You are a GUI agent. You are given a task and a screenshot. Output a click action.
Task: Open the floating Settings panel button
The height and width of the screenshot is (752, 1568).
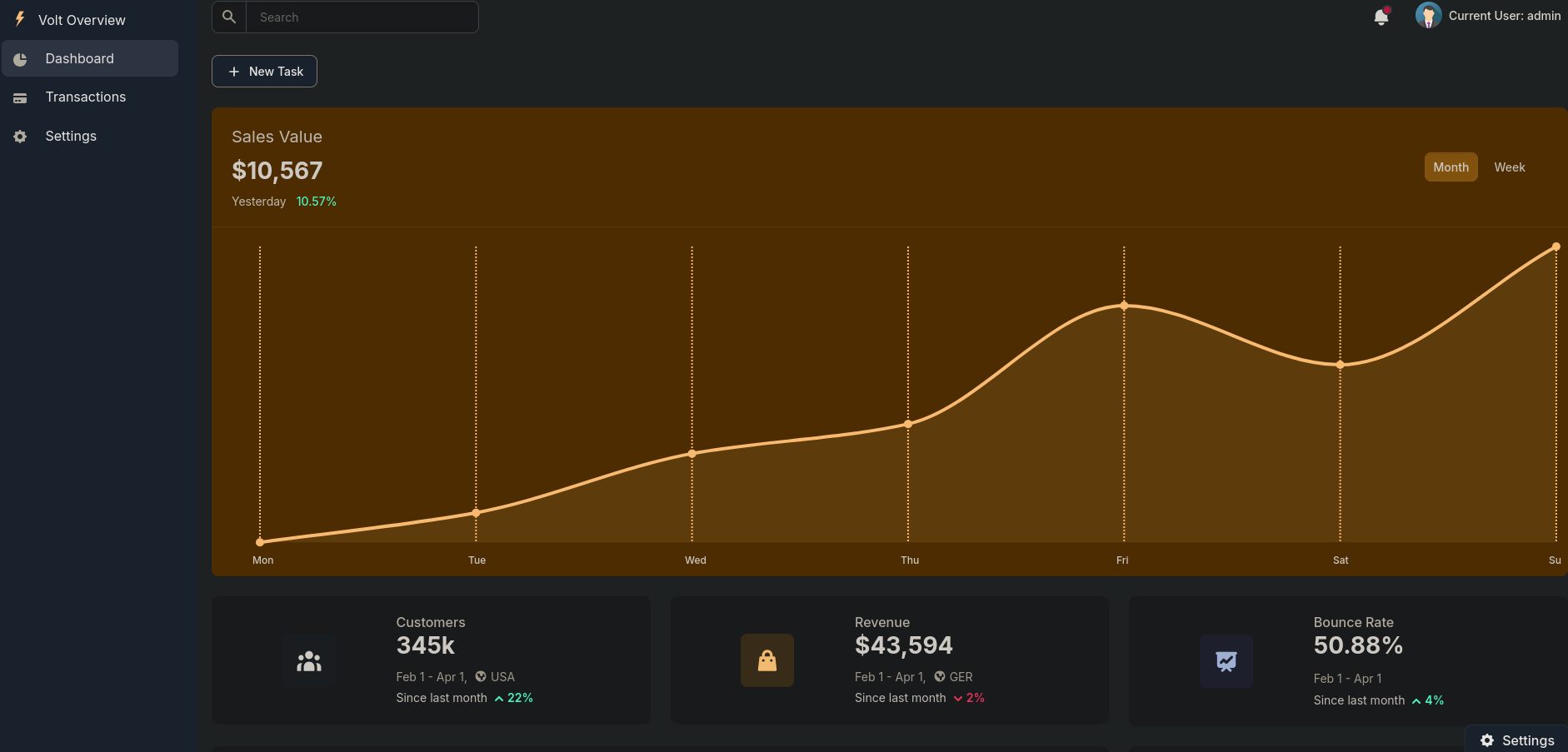[x=1516, y=740]
